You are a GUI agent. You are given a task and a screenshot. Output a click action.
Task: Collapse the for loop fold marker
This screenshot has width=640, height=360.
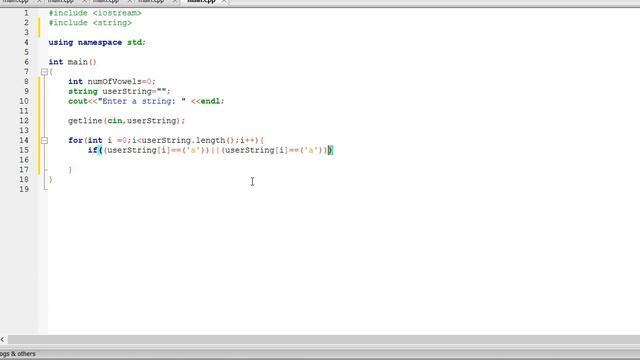(44, 140)
